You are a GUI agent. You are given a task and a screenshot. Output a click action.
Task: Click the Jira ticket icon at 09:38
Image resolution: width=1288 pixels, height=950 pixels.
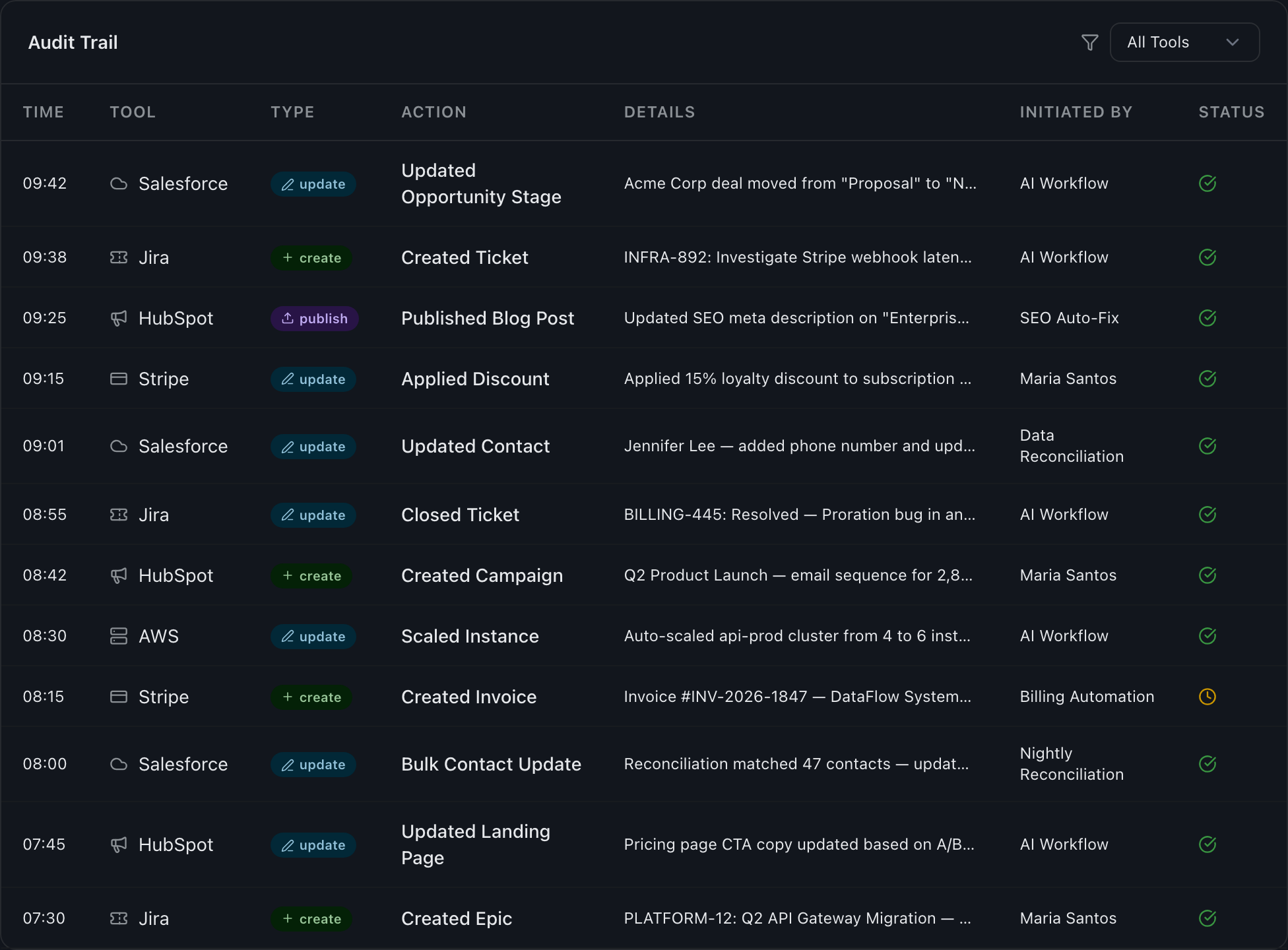(119, 258)
